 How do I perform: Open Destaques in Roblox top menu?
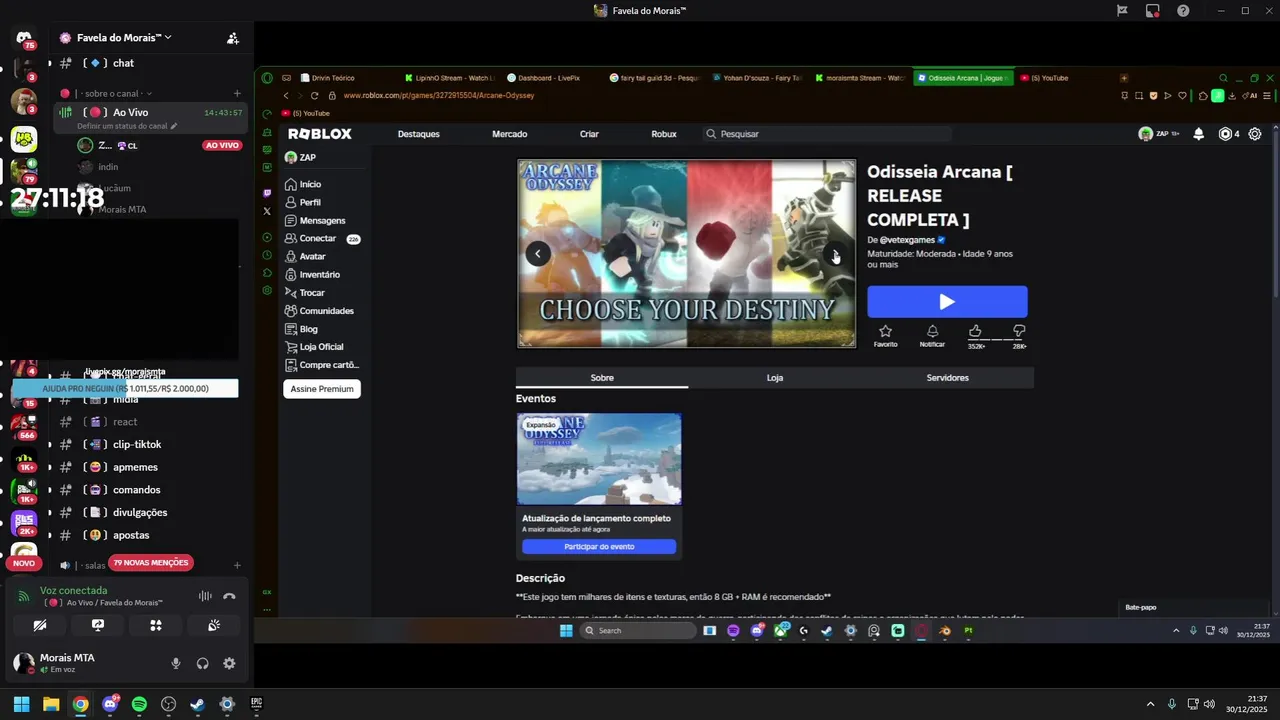[418, 134]
